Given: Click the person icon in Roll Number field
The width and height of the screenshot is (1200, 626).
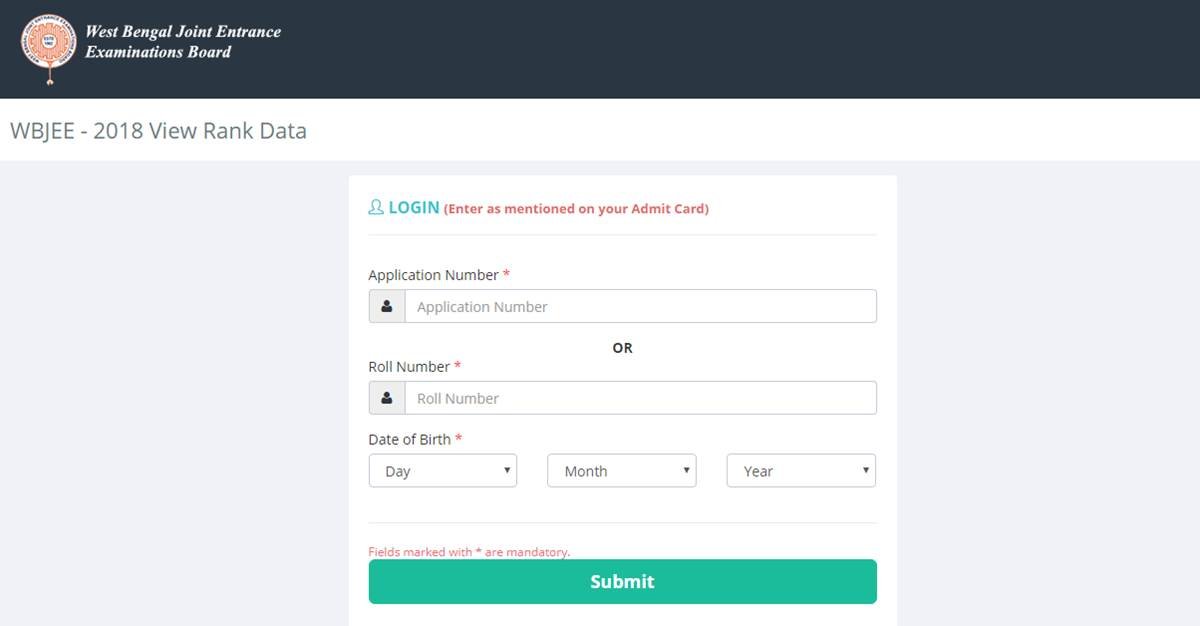Looking at the screenshot, I should click(x=387, y=398).
